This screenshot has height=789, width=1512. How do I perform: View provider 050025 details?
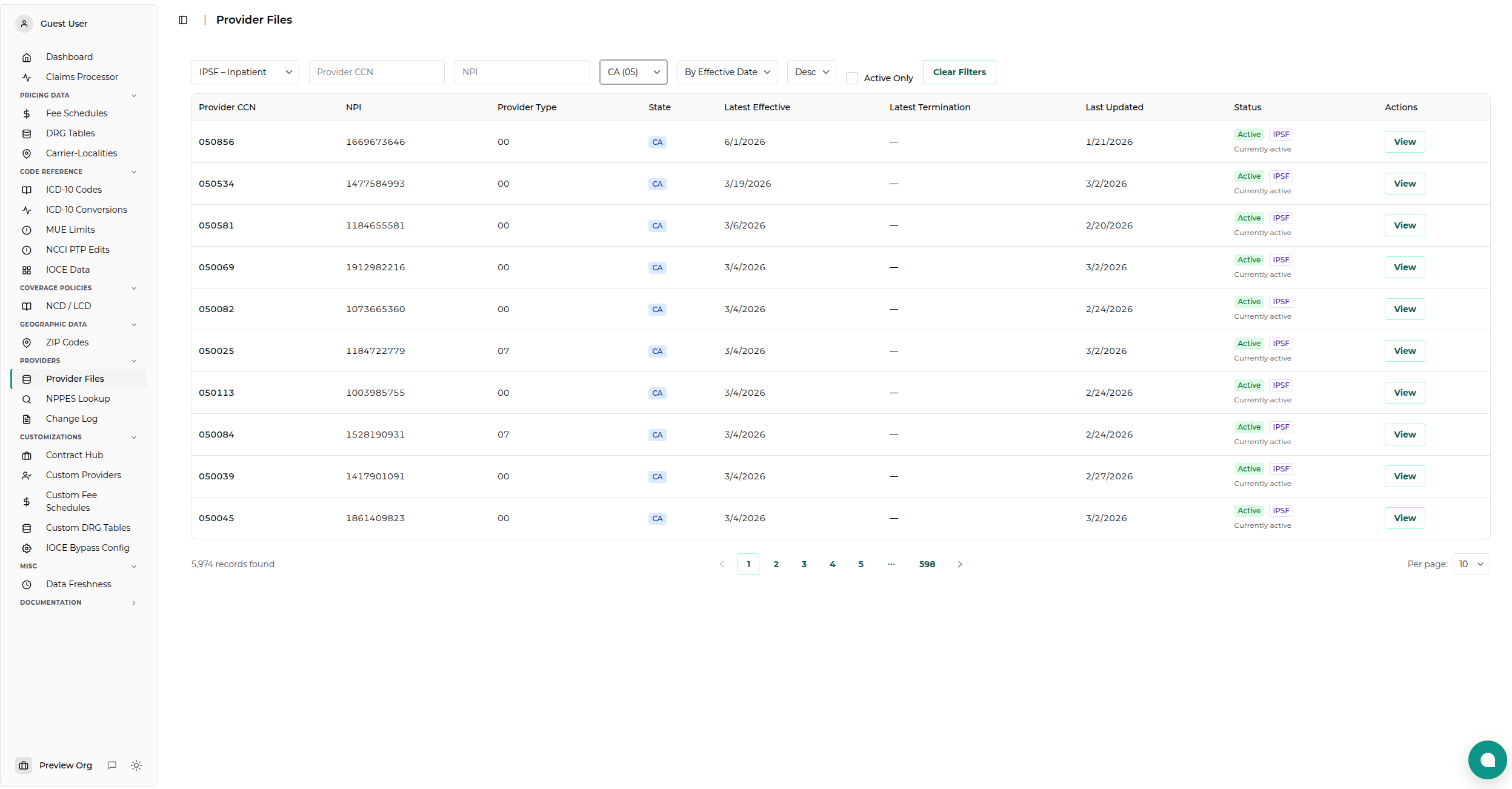pyautogui.click(x=1405, y=351)
